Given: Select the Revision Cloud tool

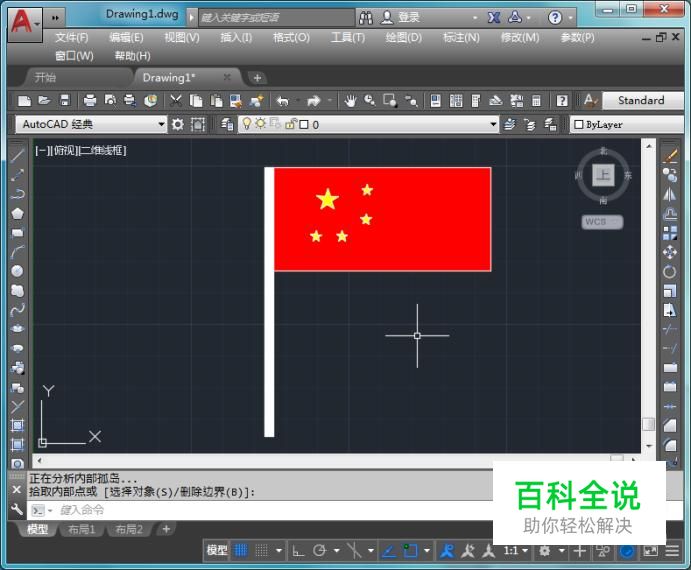Looking at the screenshot, I should (x=17, y=290).
